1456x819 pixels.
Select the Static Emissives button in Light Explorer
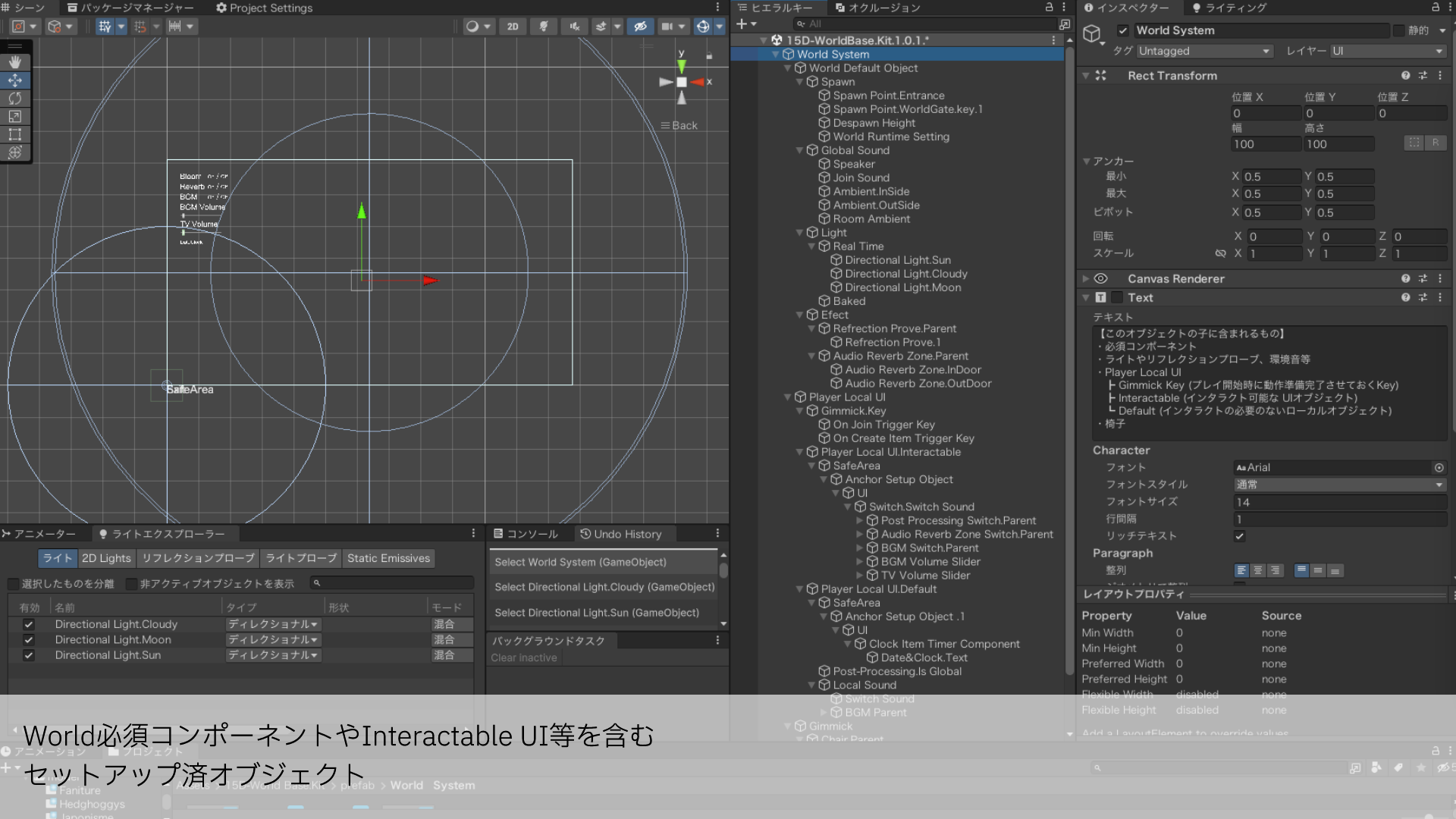[388, 558]
